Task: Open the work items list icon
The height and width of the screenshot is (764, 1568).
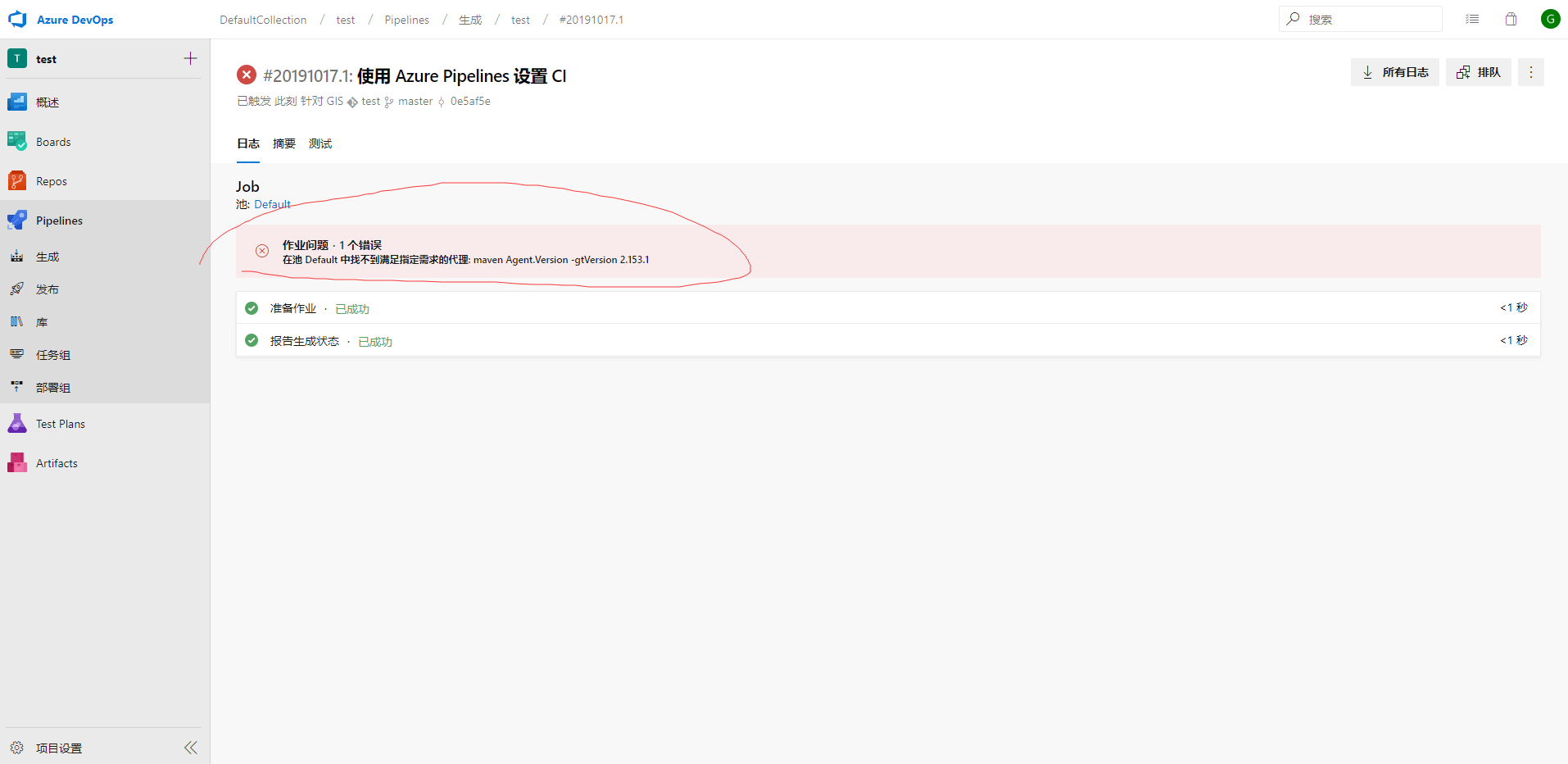Action: click(1472, 20)
